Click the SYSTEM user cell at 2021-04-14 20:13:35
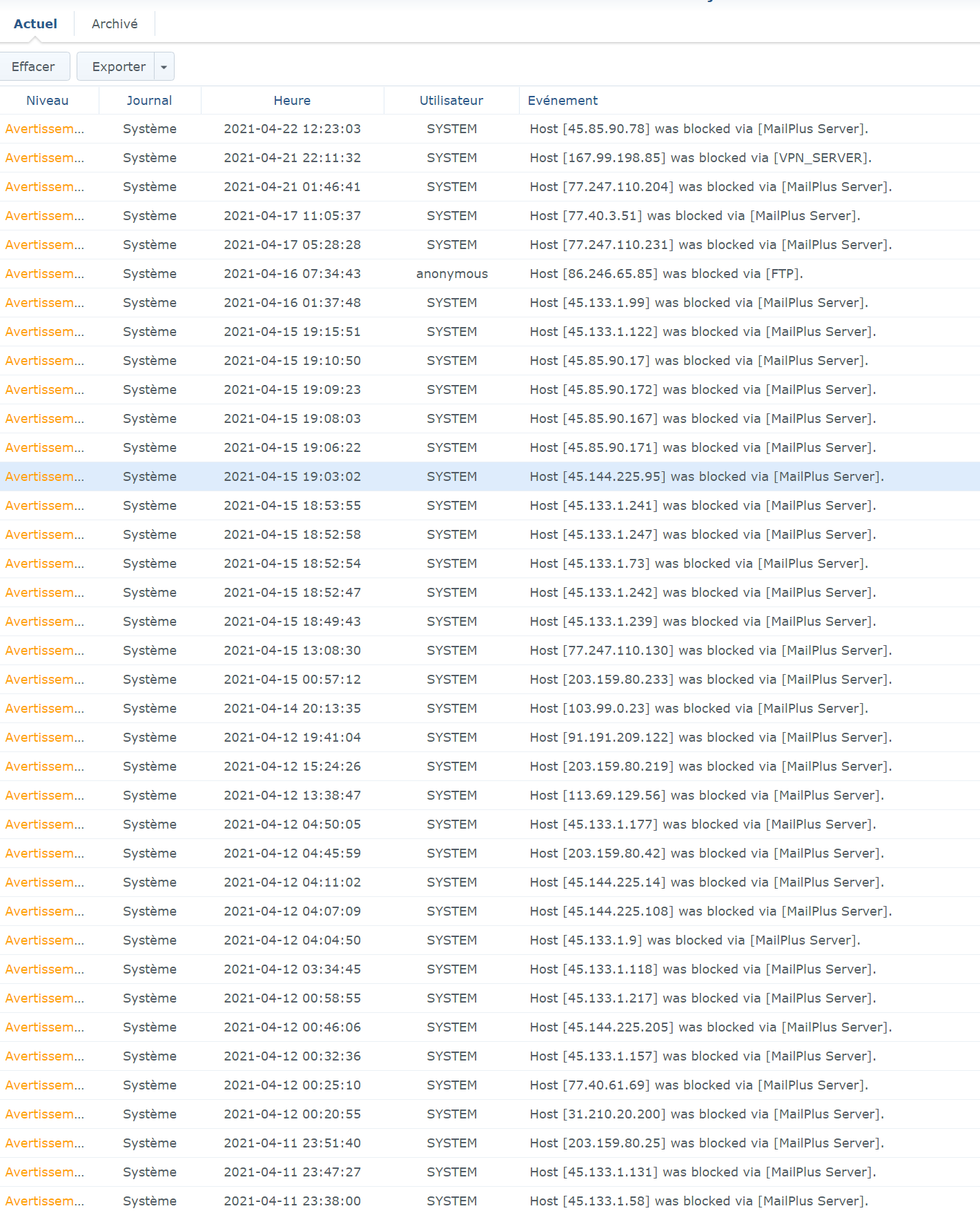Image resolution: width=980 pixels, height=1213 pixels. (452, 709)
